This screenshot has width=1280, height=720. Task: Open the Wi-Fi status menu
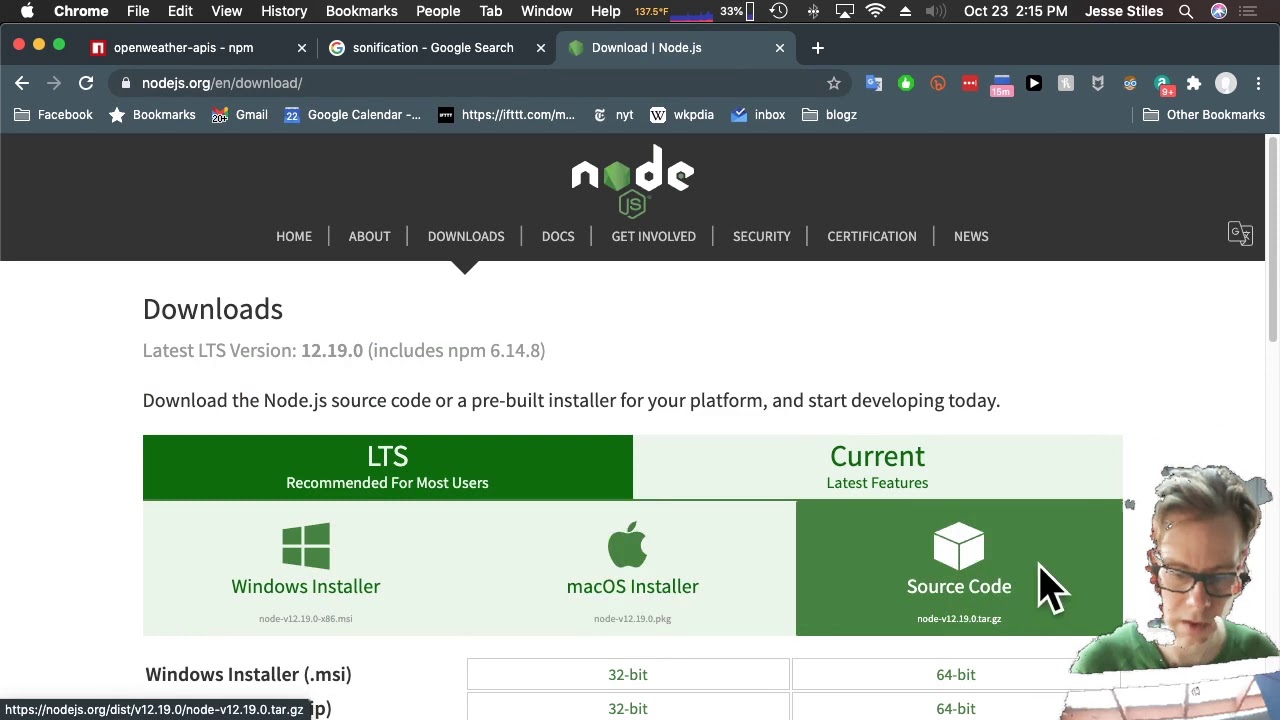click(875, 11)
